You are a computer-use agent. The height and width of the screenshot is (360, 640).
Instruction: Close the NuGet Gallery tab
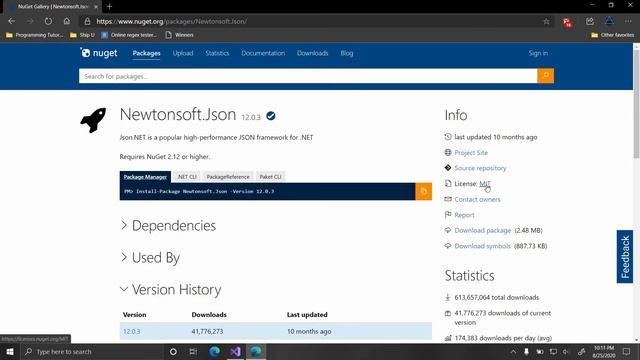click(96, 7)
